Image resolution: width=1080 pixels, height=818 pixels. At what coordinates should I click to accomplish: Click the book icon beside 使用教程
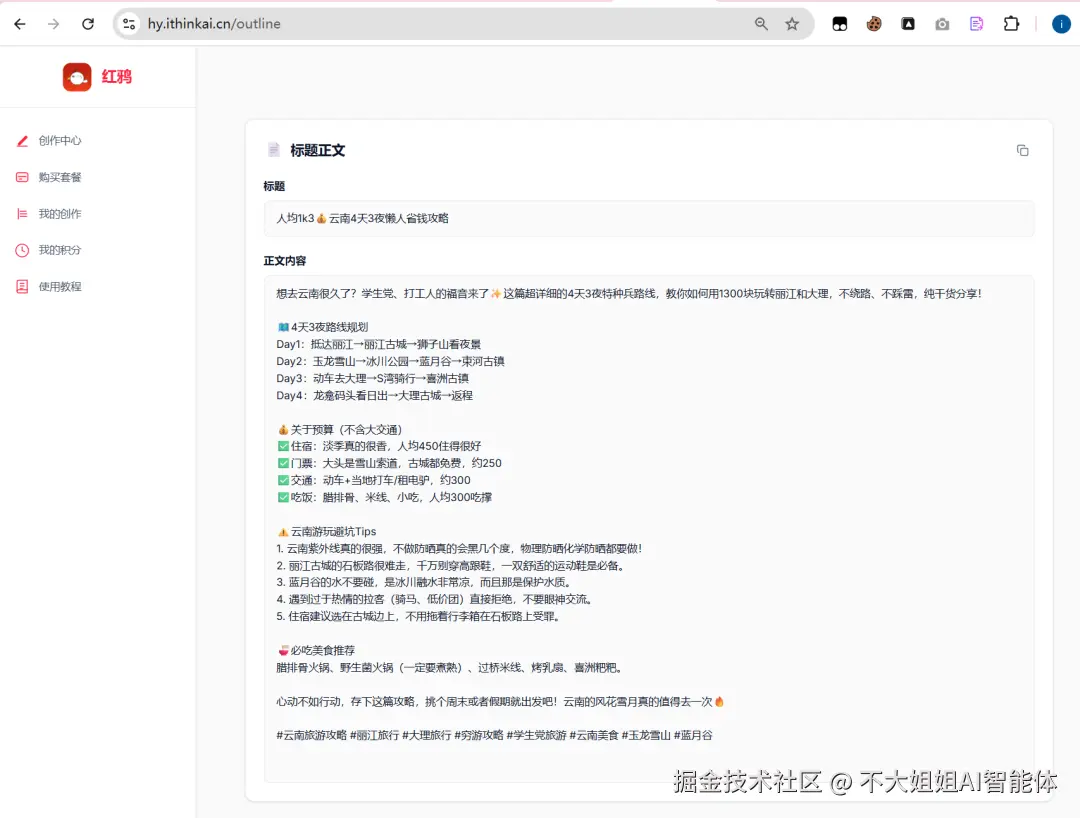[x=22, y=286]
